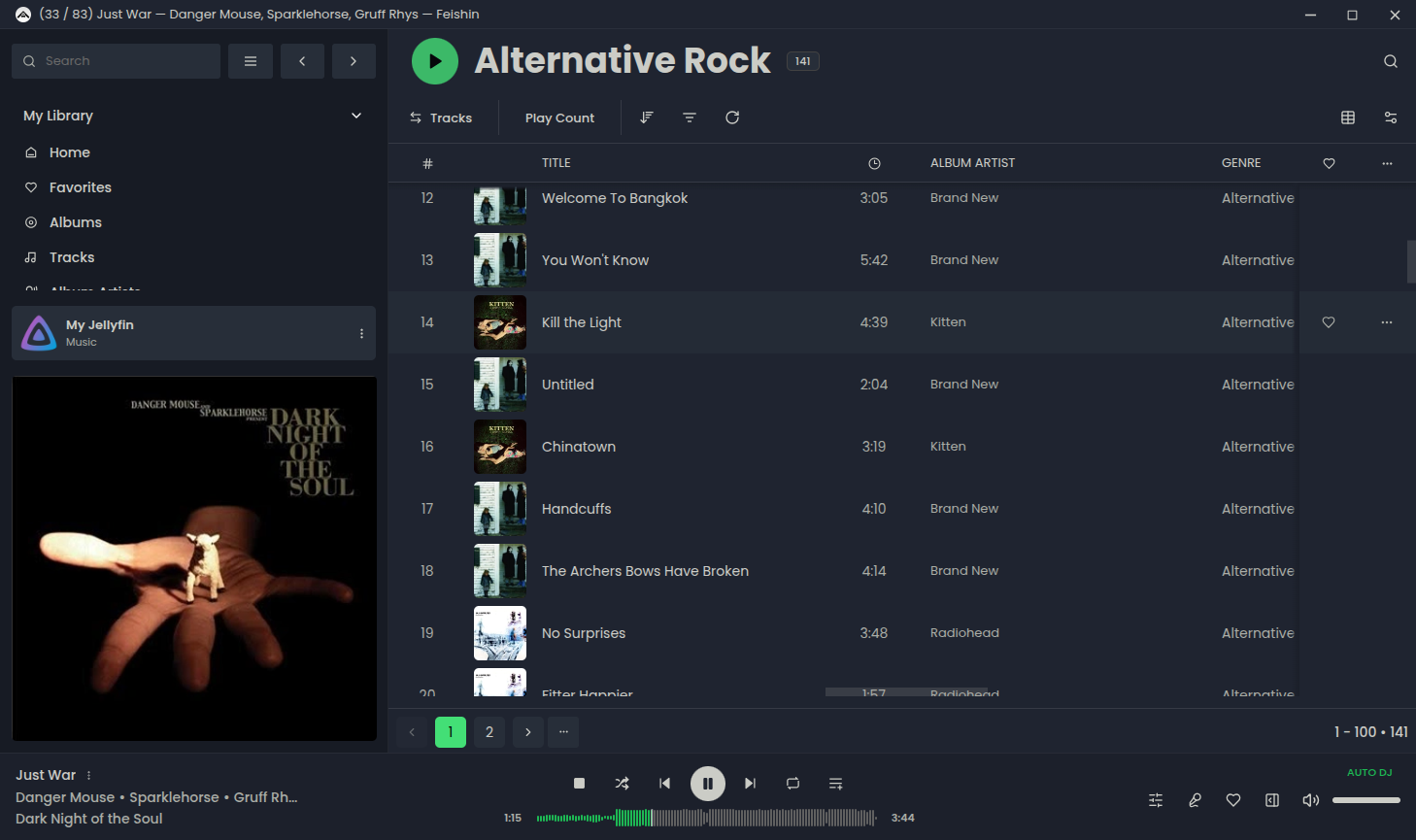This screenshot has height=840, width=1416.
Task: Open My Jellyfin server options menu
Action: [x=361, y=333]
